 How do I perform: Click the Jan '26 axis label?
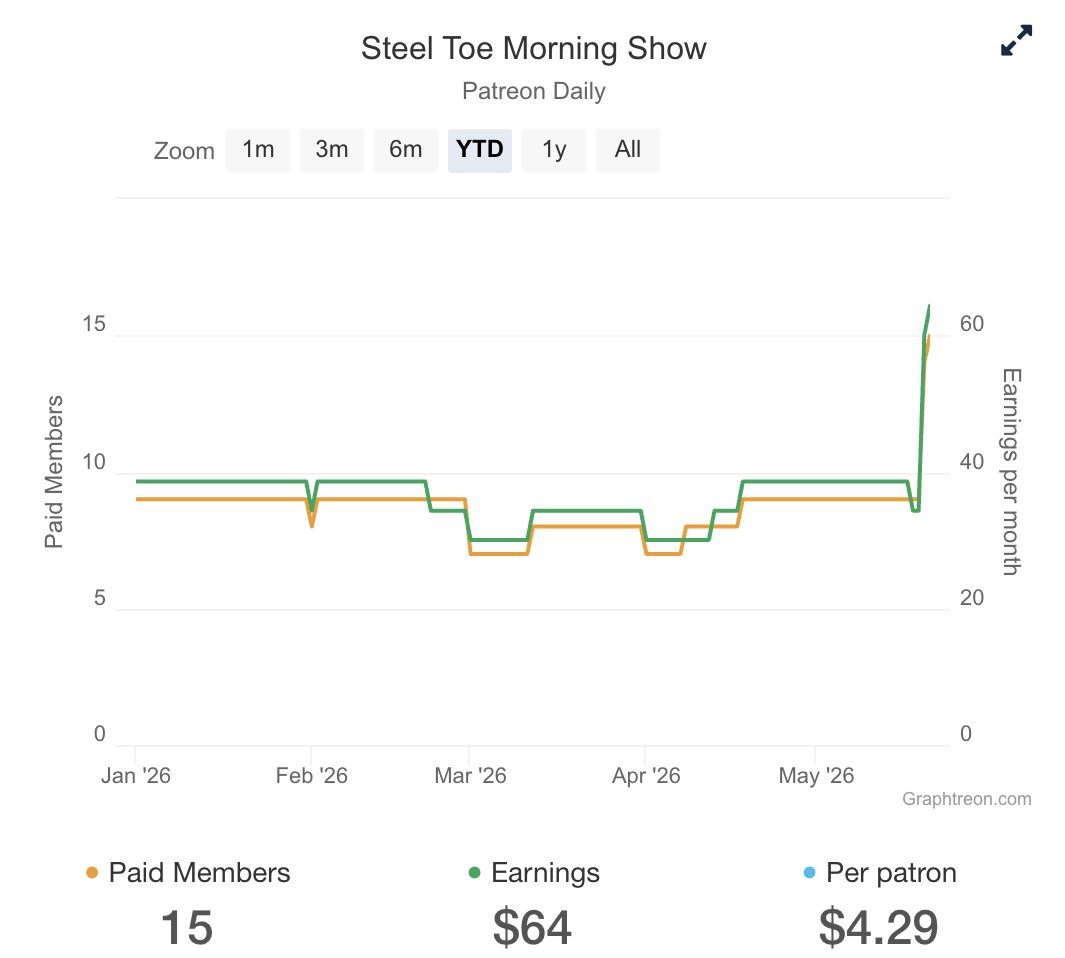click(136, 776)
